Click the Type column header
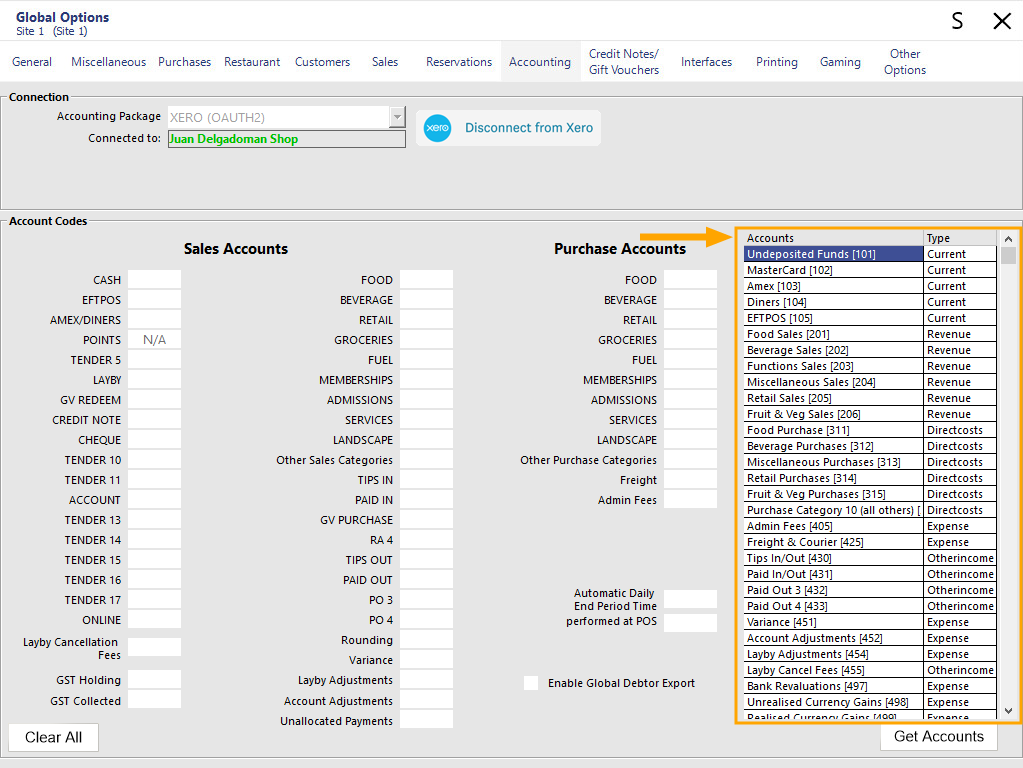 pyautogui.click(x=960, y=238)
